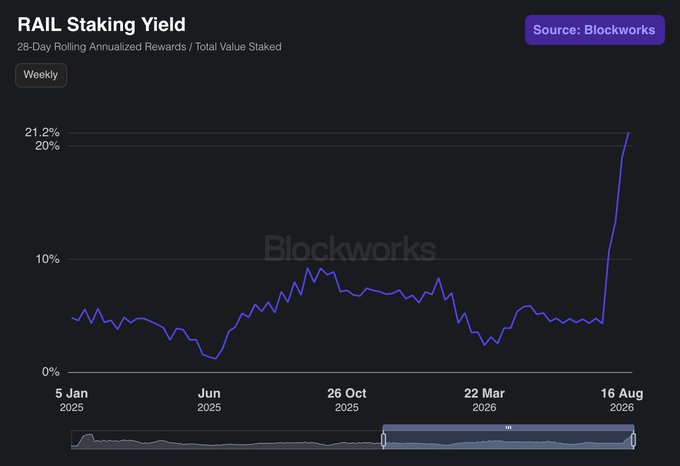Click the Jun 2025 x-axis label
The width and height of the screenshot is (680, 466).
click(x=209, y=400)
